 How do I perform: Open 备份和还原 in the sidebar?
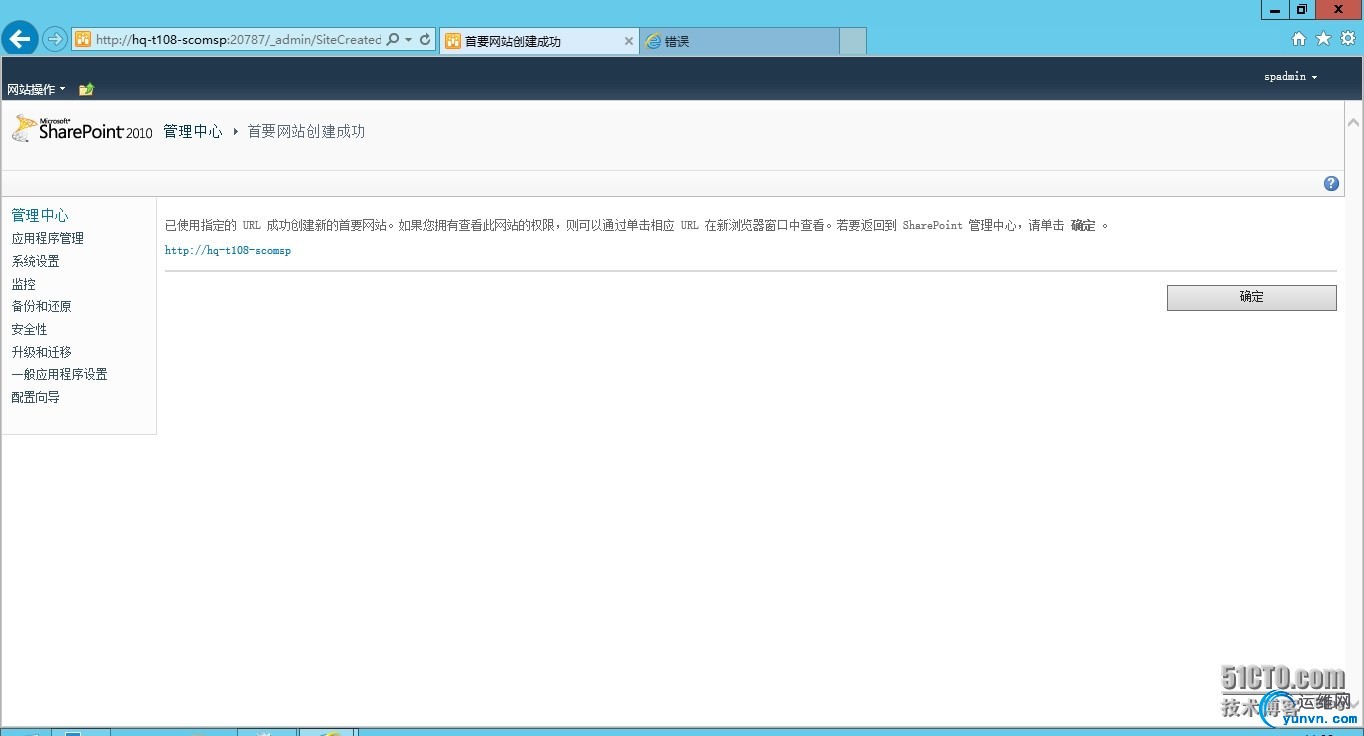tap(42, 306)
